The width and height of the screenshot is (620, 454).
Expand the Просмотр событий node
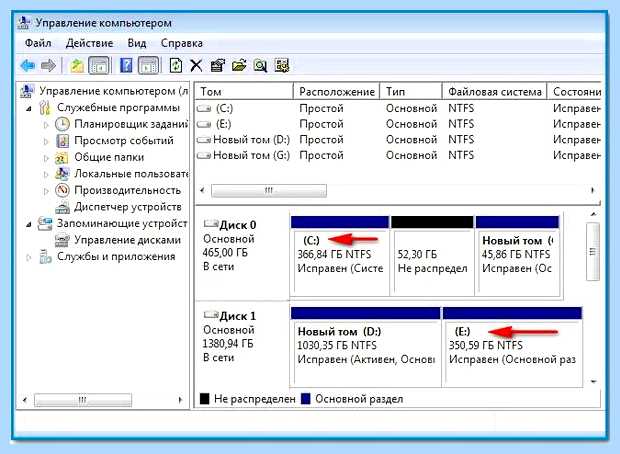pyautogui.click(x=46, y=141)
